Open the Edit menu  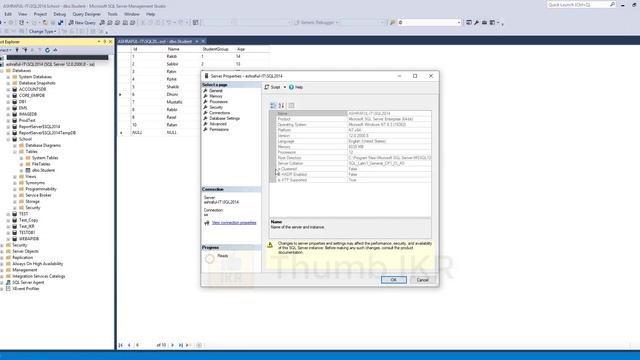tap(8, 14)
